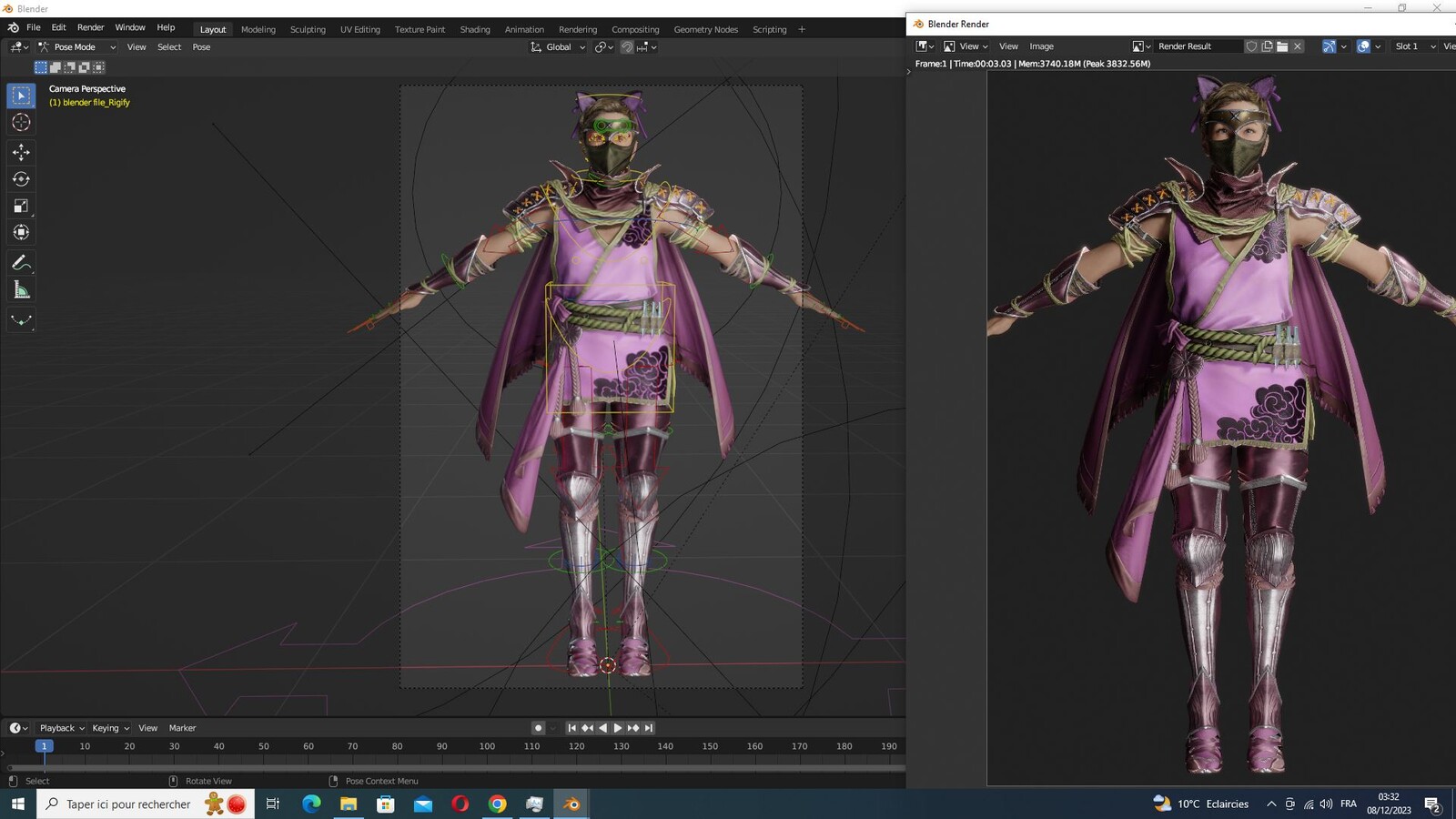Open the Window menu
1456x819 pixels.
(130, 27)
